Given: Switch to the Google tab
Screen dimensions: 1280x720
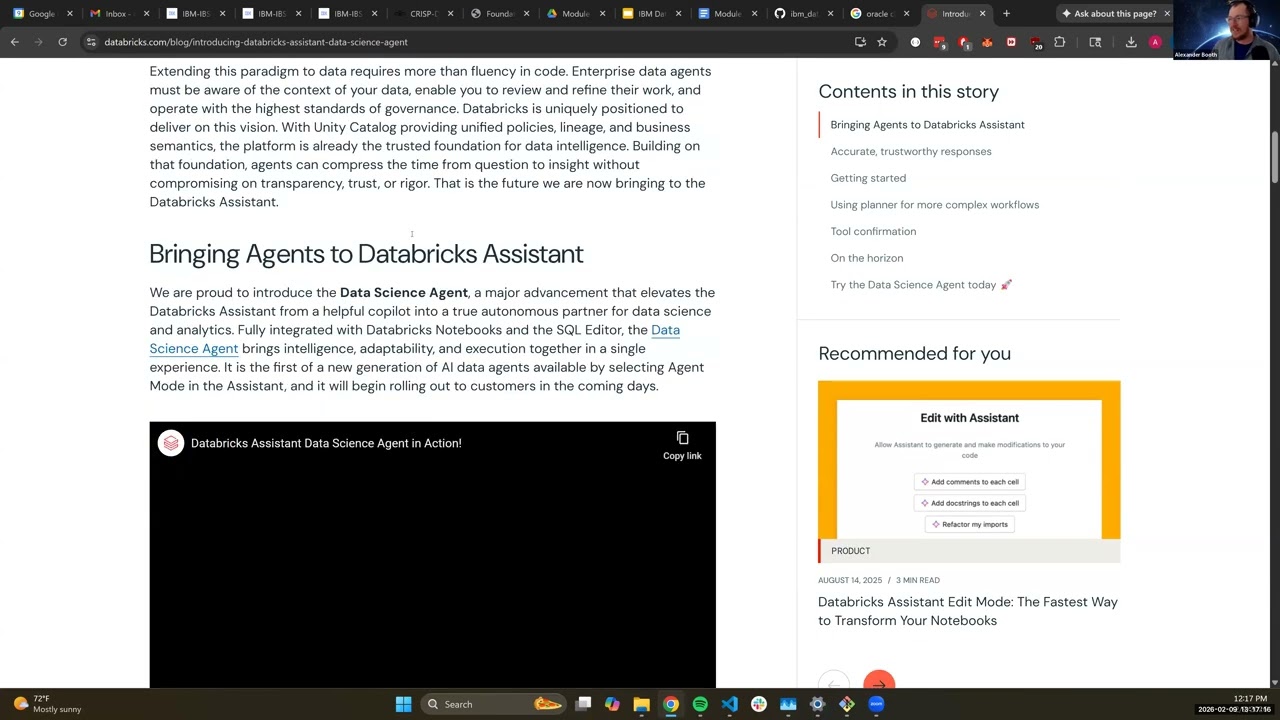Looking at the screenshot, I should point(40,14).
